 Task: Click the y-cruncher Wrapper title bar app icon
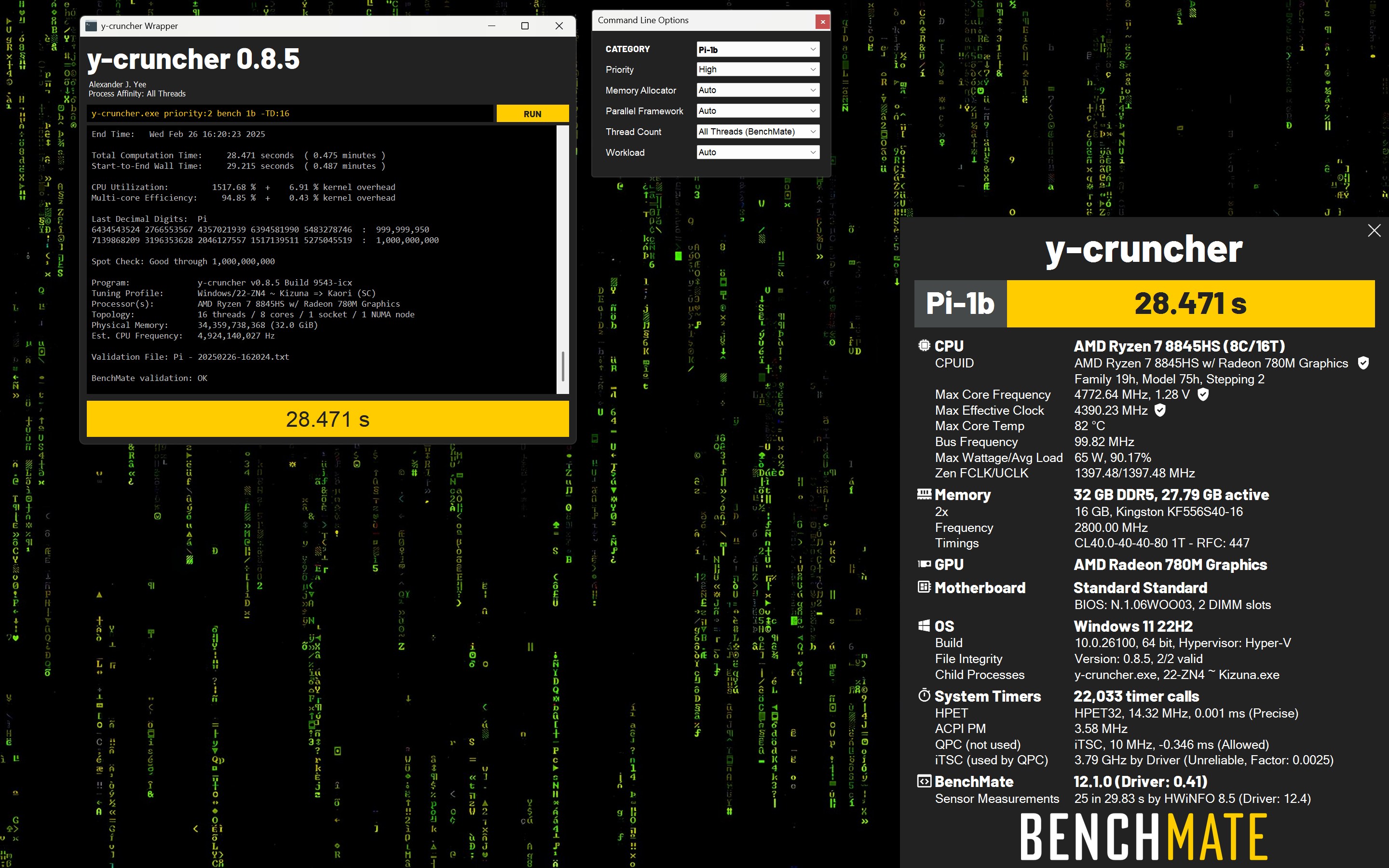click(91, 26)
